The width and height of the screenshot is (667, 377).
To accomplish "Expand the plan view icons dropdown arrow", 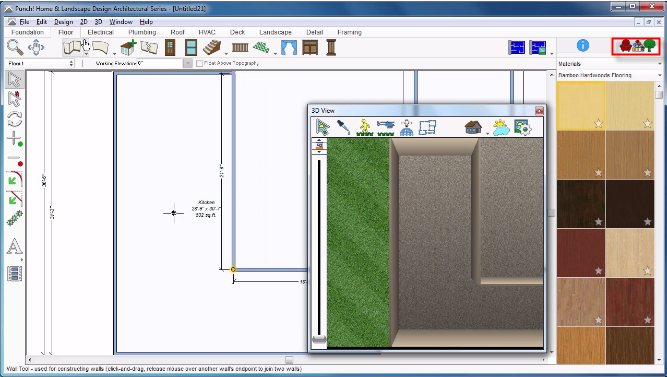I will (552, 54).
